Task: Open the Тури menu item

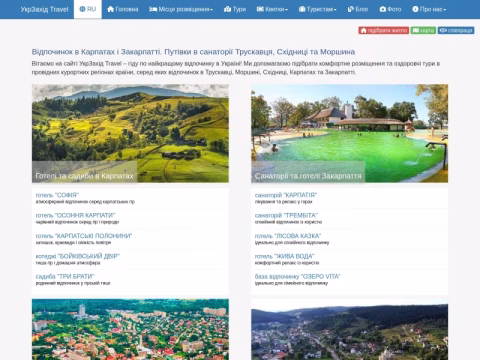Action: 235,9
